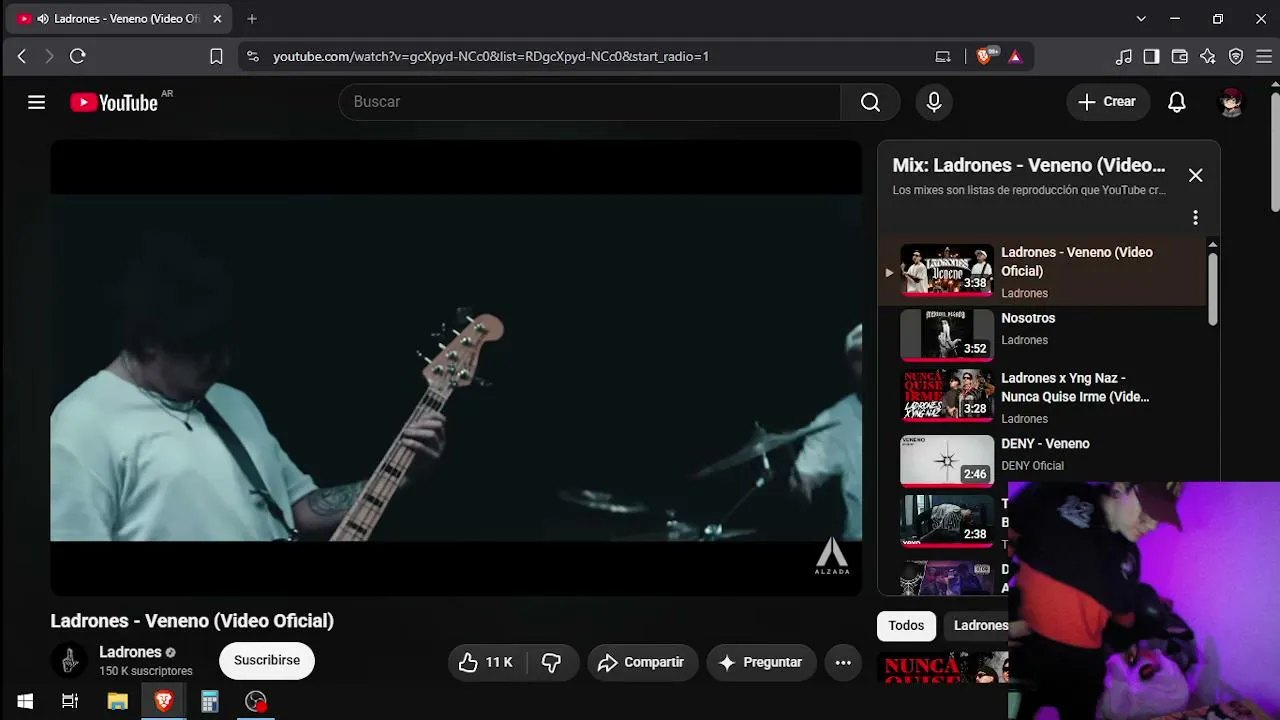Image resolution: width=1280 pixels, height=720 pixels.
Task: Play DENY - Veneno from the mix
Action: click(x=1042, y=459)
